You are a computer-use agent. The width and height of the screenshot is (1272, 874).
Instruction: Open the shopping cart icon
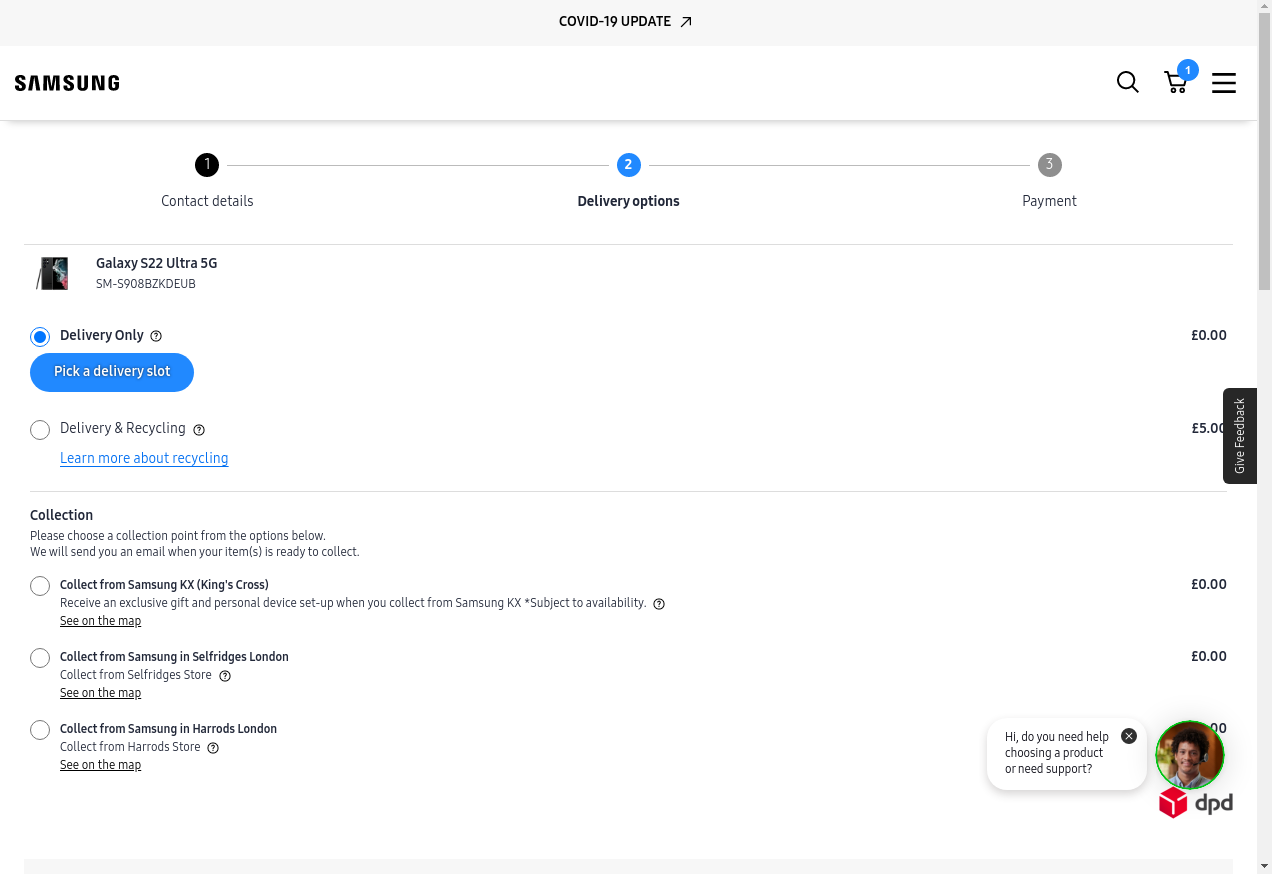(1176, 83)
